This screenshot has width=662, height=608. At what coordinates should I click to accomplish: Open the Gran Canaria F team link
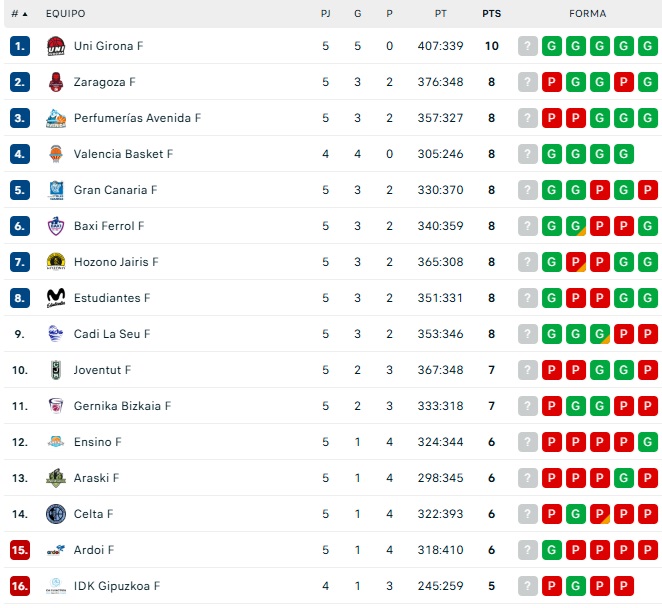coord(115,190)
